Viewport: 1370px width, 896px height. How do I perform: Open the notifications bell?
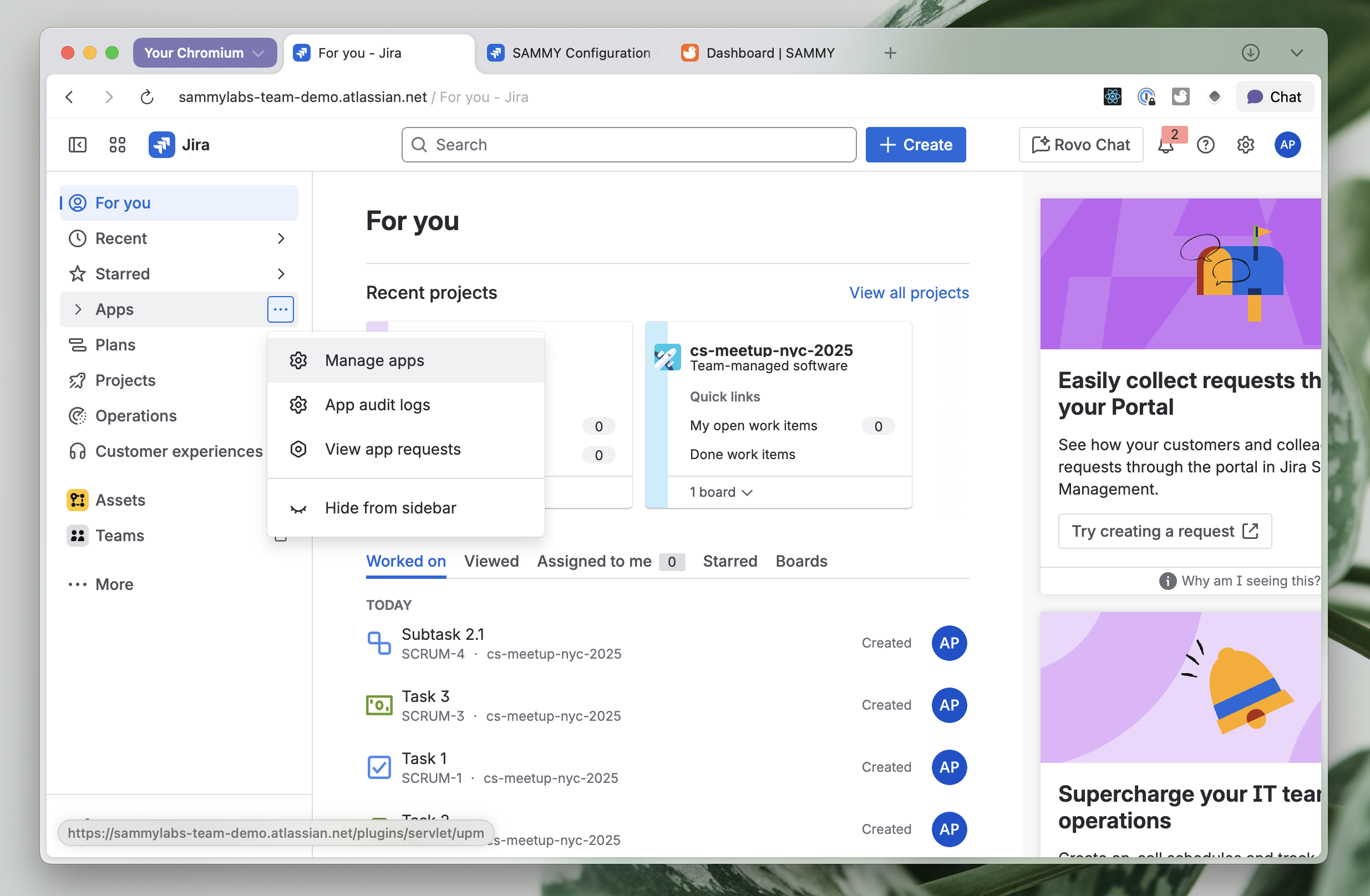tap(1166, 145)
